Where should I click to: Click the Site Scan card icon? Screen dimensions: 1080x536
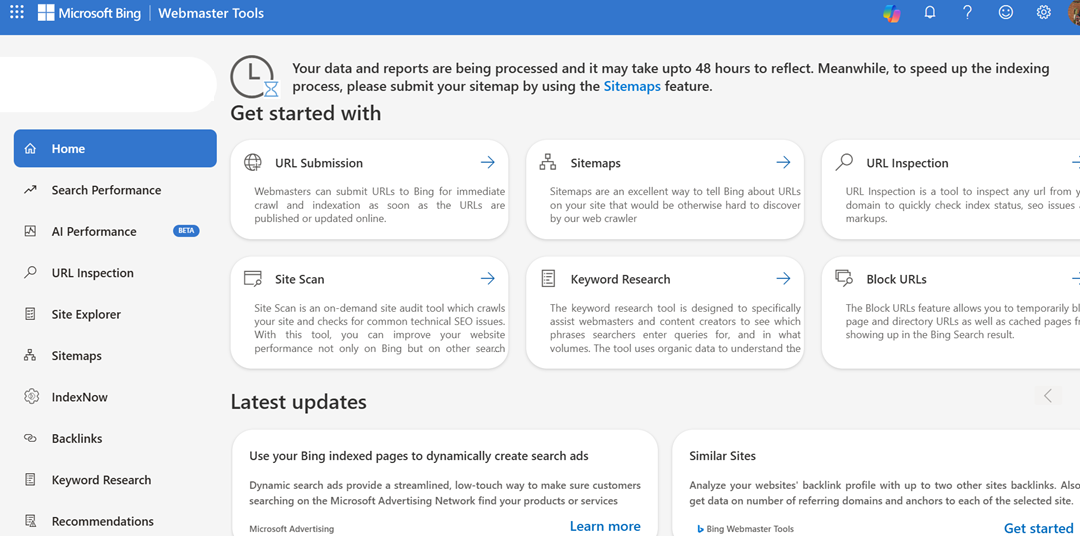[x=253, y=278]
